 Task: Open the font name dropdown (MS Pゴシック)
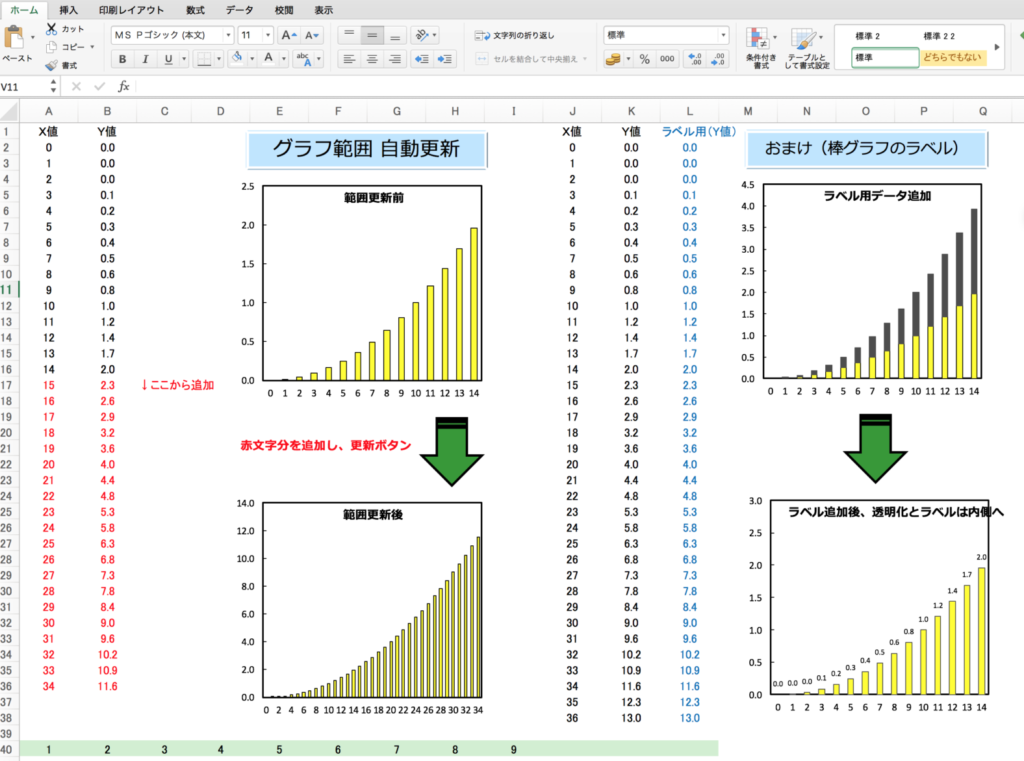170,35
